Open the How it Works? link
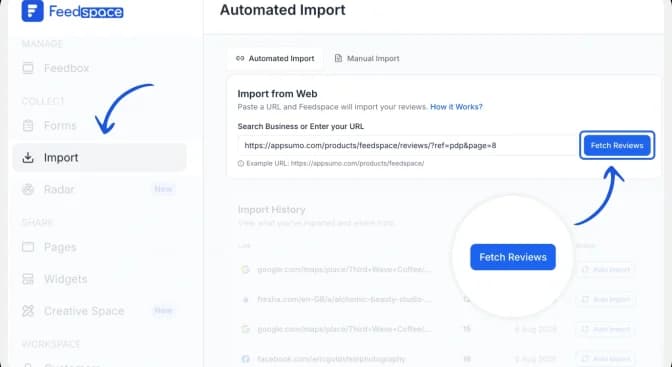 point(456,107)
